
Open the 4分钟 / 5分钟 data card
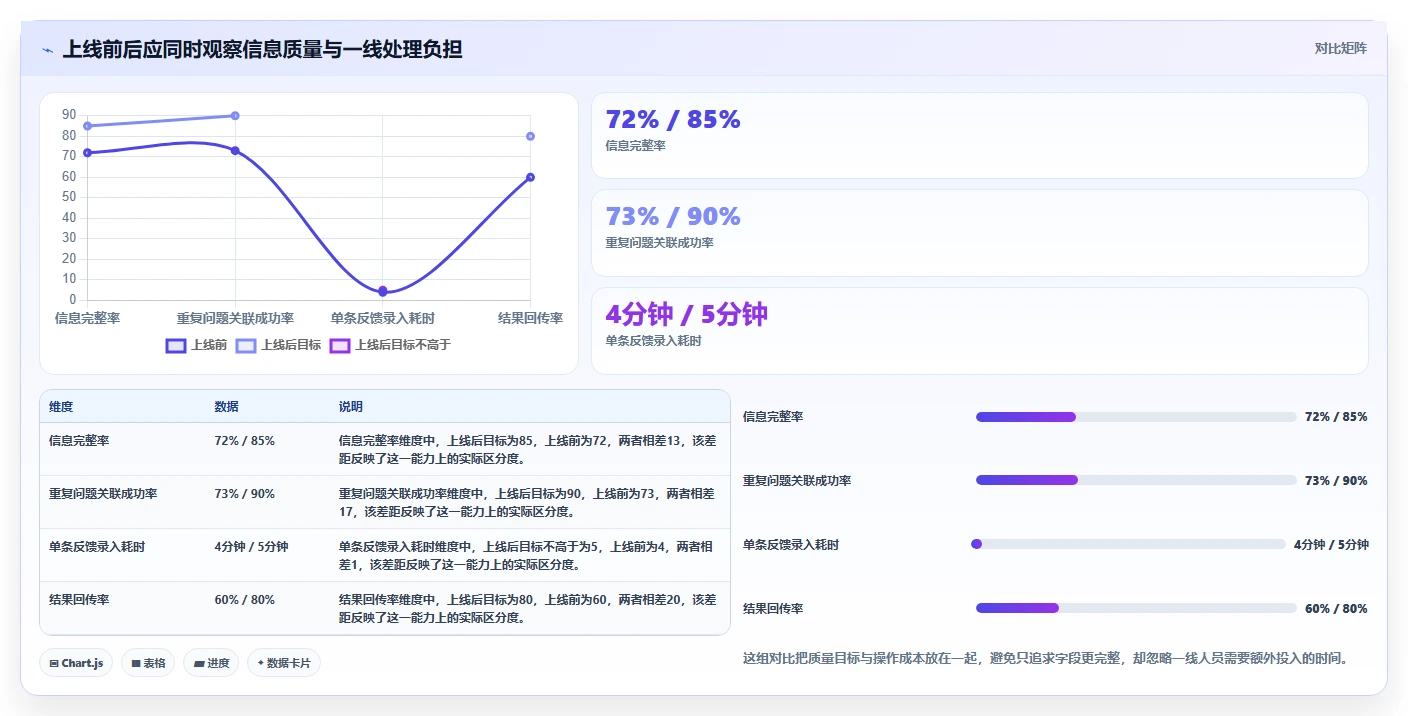(980, 331)
